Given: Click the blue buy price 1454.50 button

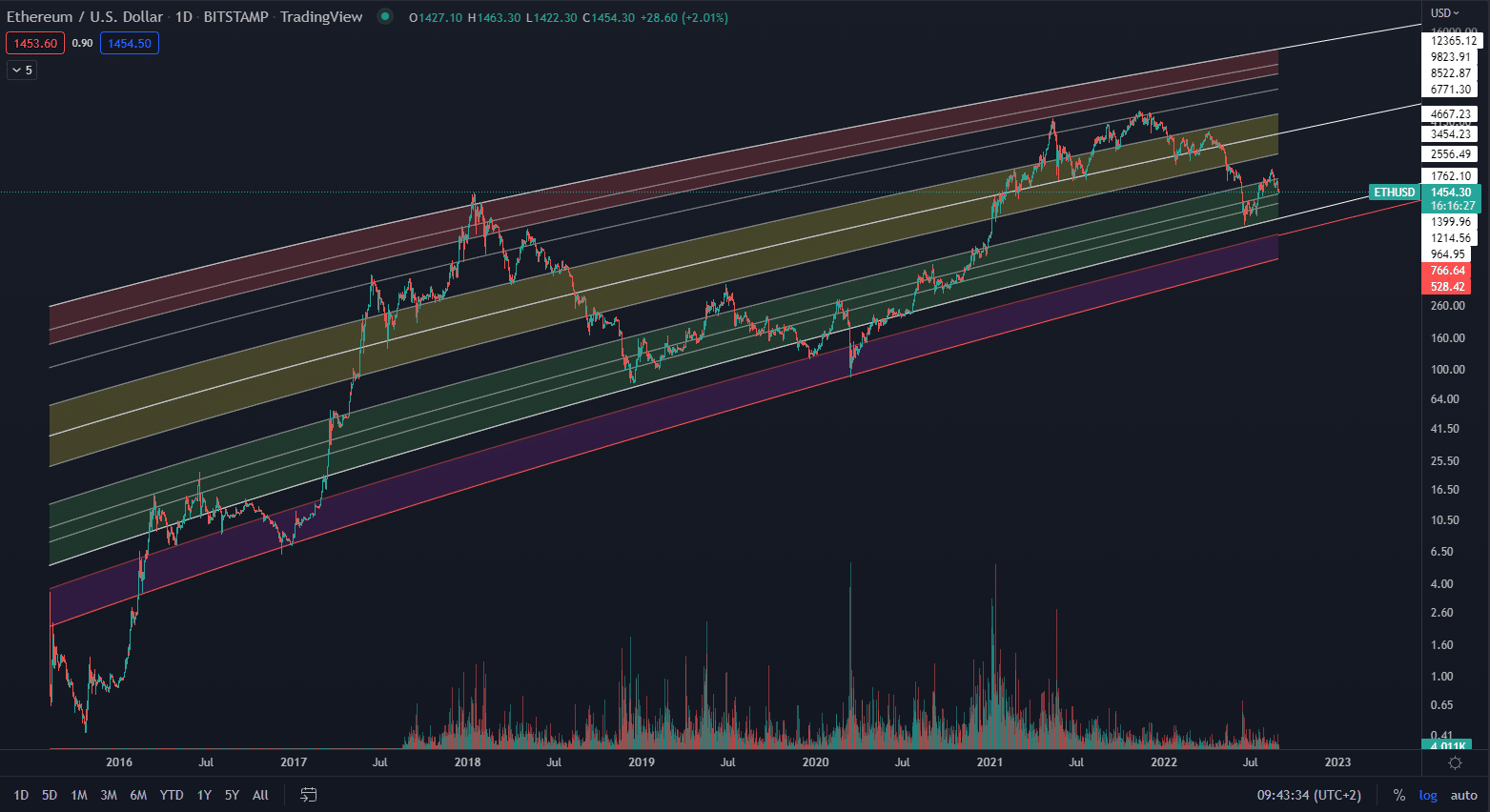Looking at the screenshot, I should click(130, 43).
